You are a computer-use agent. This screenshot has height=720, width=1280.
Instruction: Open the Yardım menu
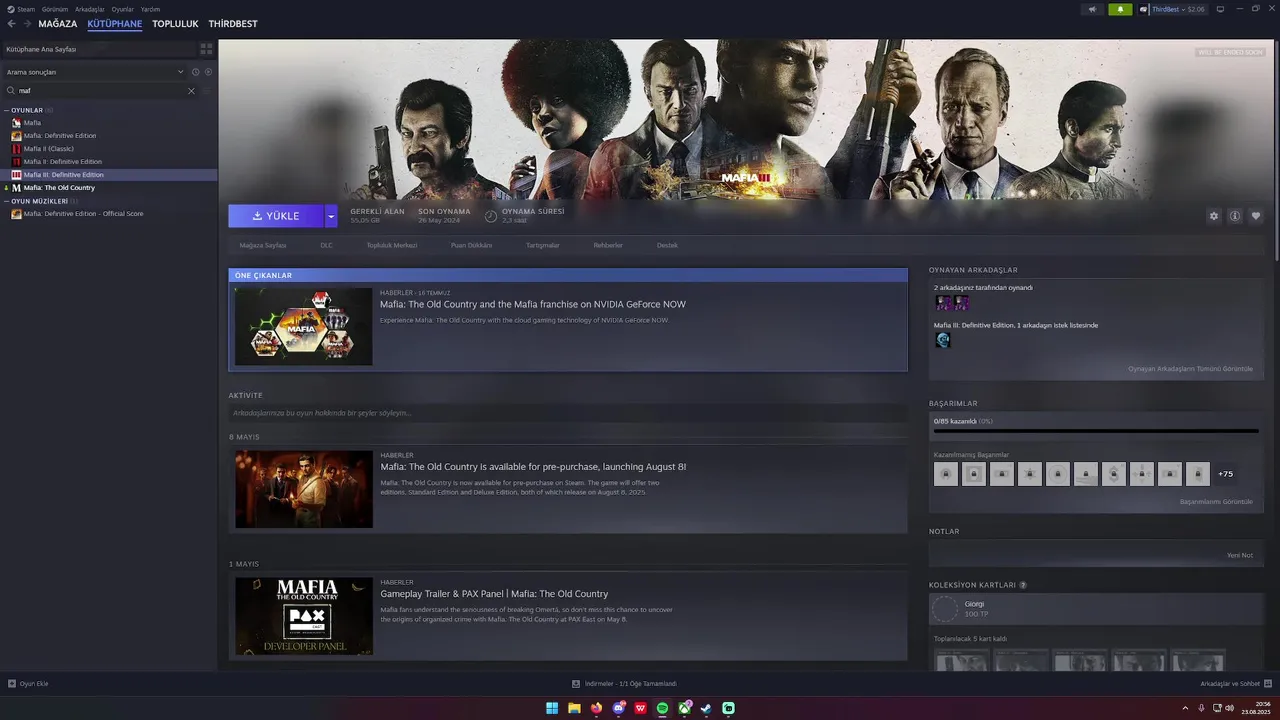click(150, 9)
